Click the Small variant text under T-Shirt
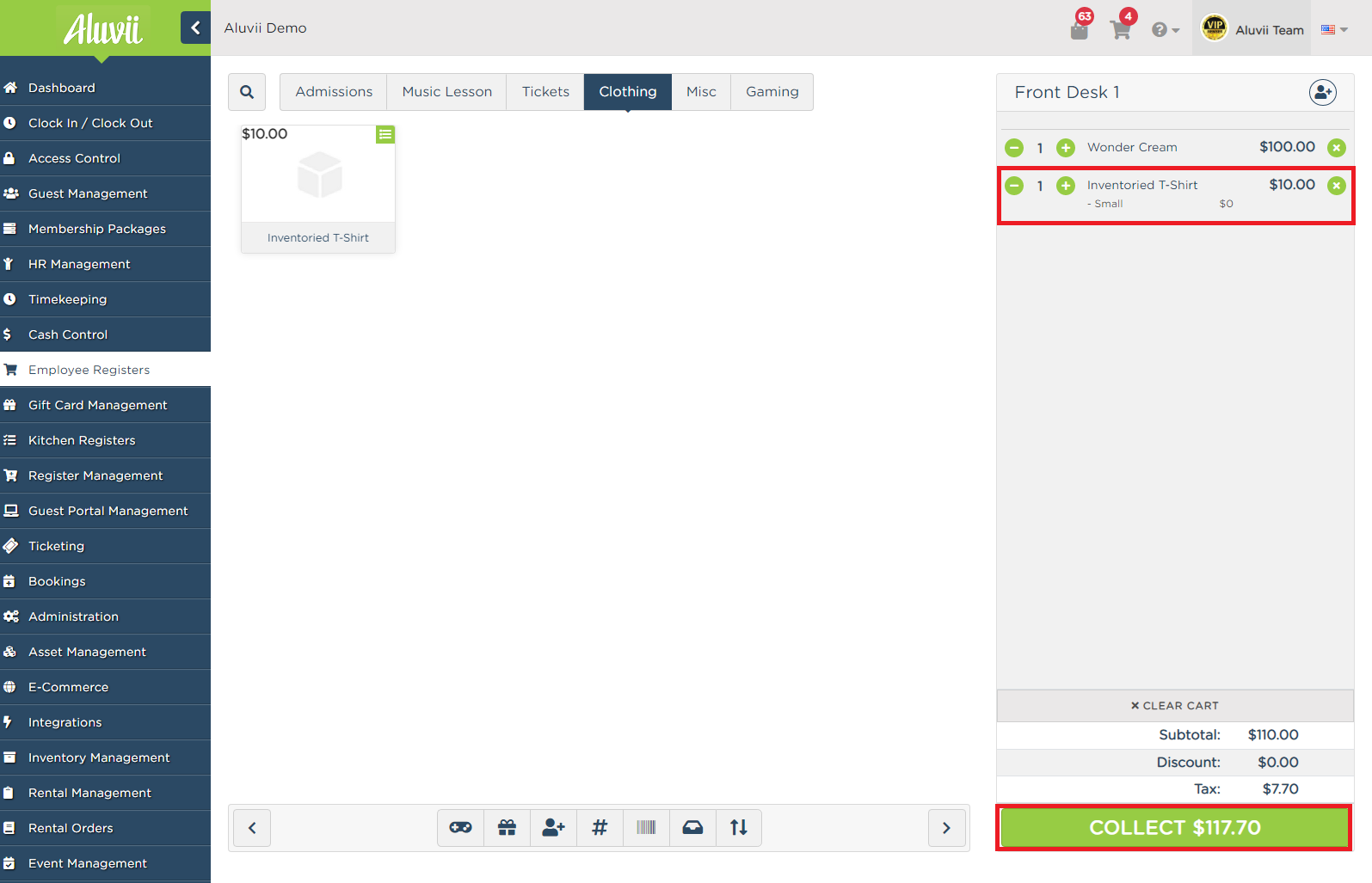 point(1108,204)
